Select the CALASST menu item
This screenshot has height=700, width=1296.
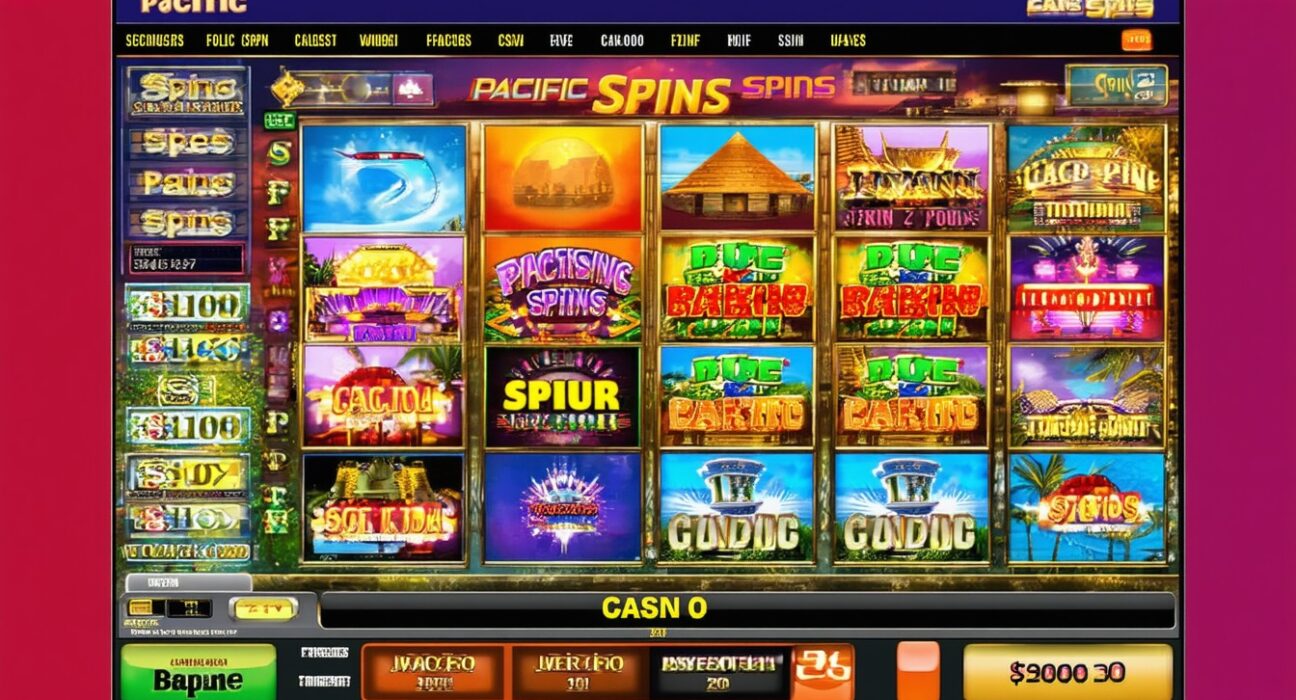316,41
